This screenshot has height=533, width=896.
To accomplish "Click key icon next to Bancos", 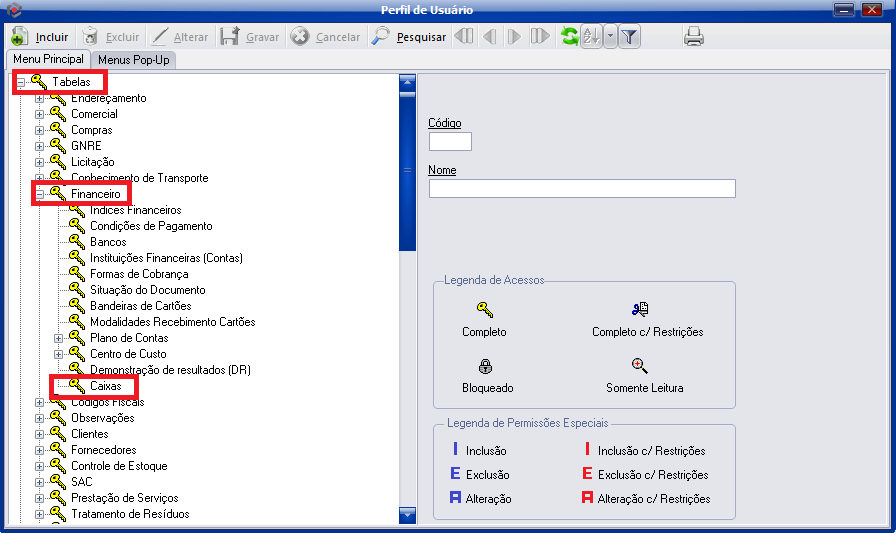I will click(x=77, y=242).
